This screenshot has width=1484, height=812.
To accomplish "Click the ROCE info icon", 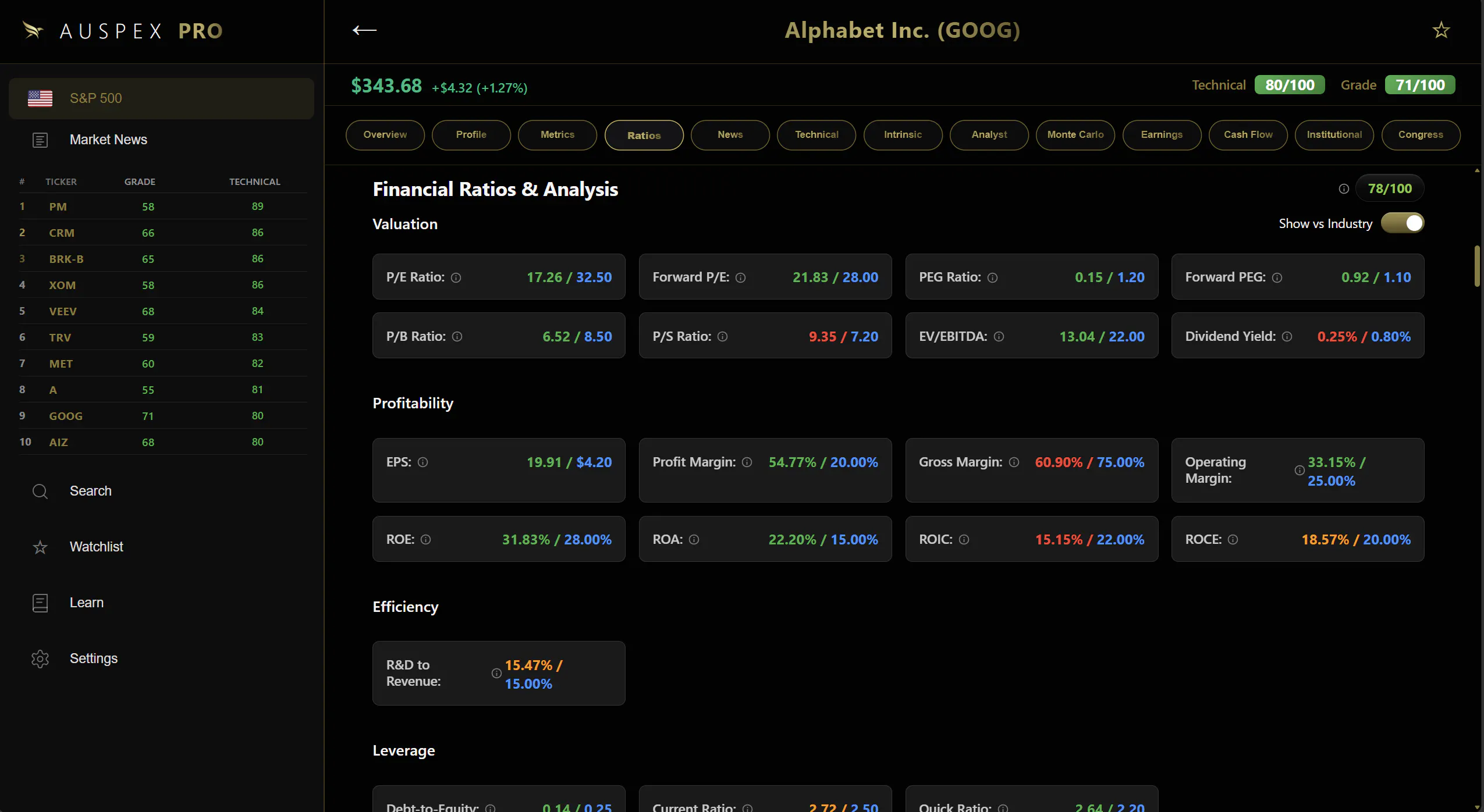I will (x=1233, y=540).
